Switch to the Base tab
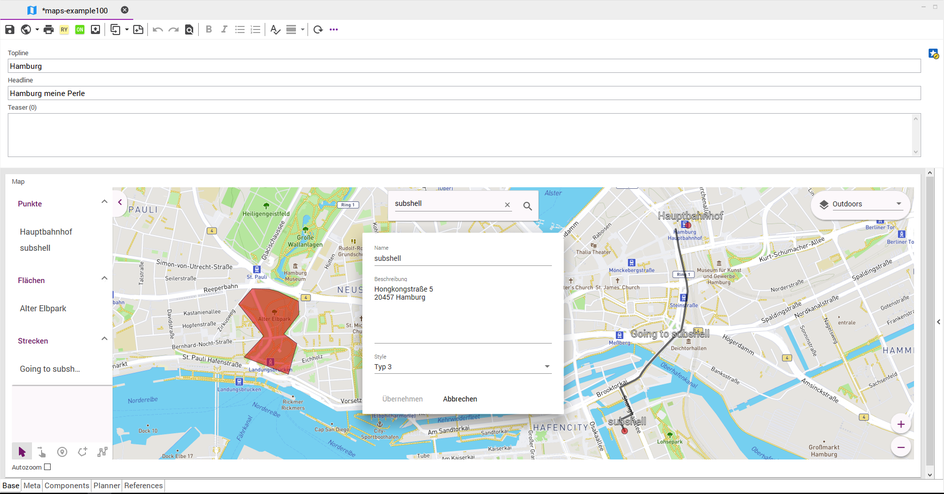Image resolution: width=944 pixels, height=494 pixels. pos(11,486)
